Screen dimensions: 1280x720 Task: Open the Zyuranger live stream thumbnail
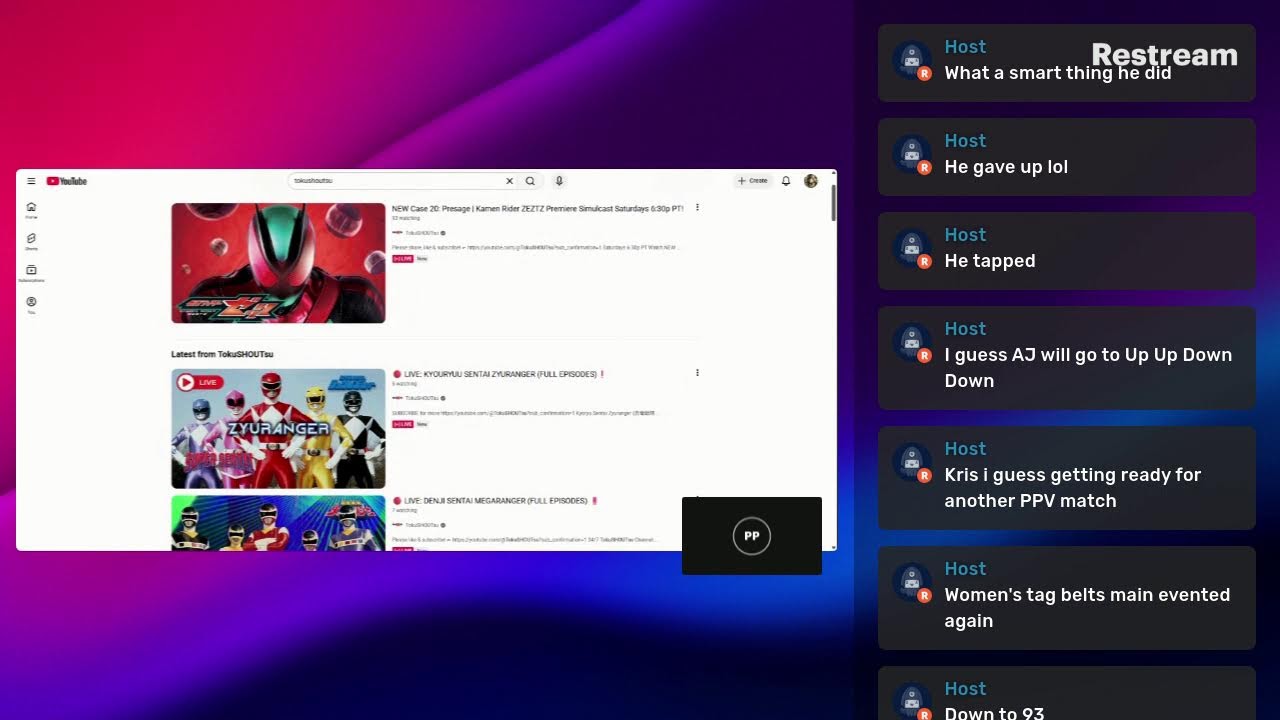tap(278, 428)
